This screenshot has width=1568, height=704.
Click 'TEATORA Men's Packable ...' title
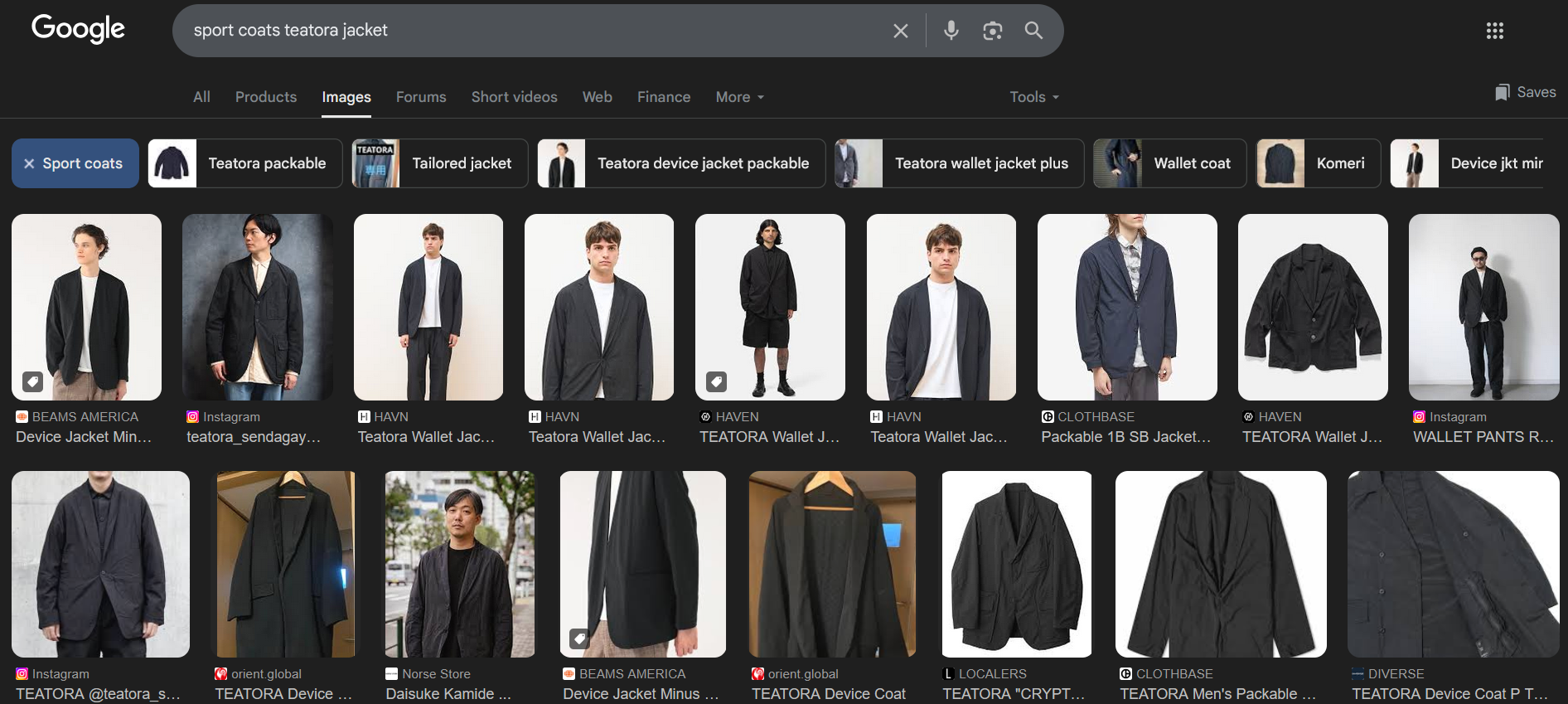pyautogui.click(x=1218, y=694)
